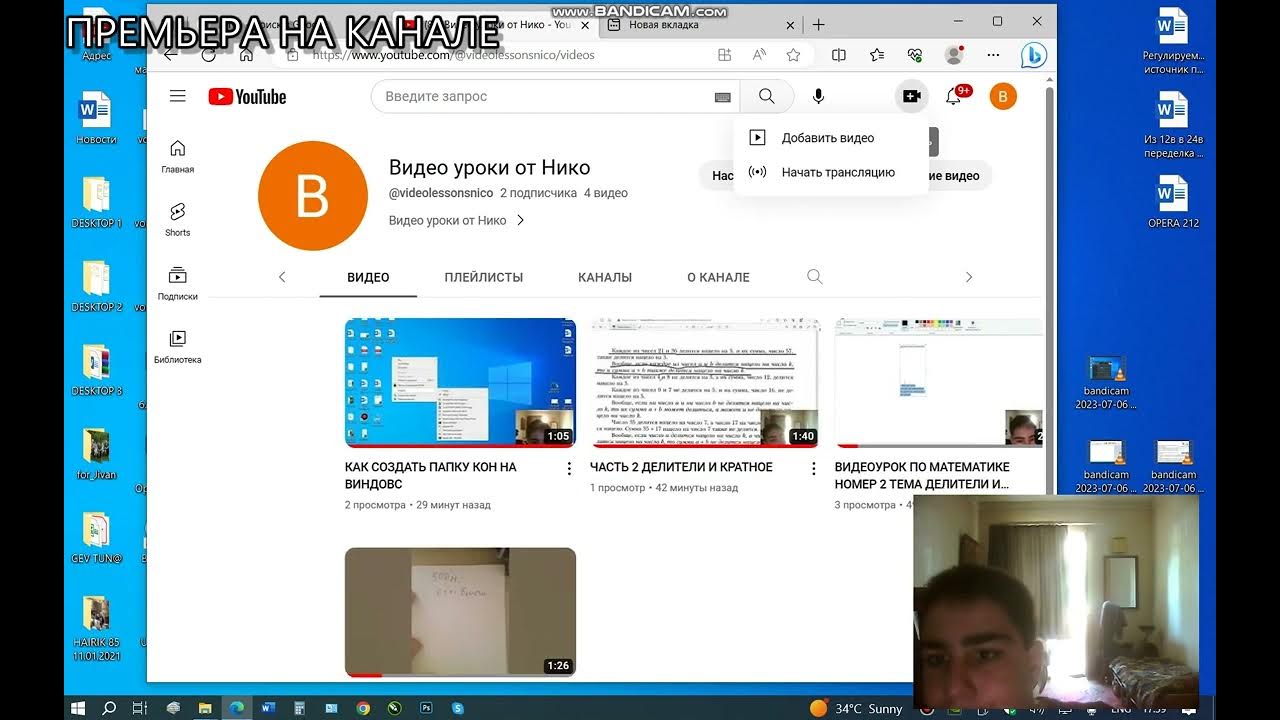Click the browser page vertical scrollbar
This screenshot has height=720, width=1280.
(x=1050, y=290)
